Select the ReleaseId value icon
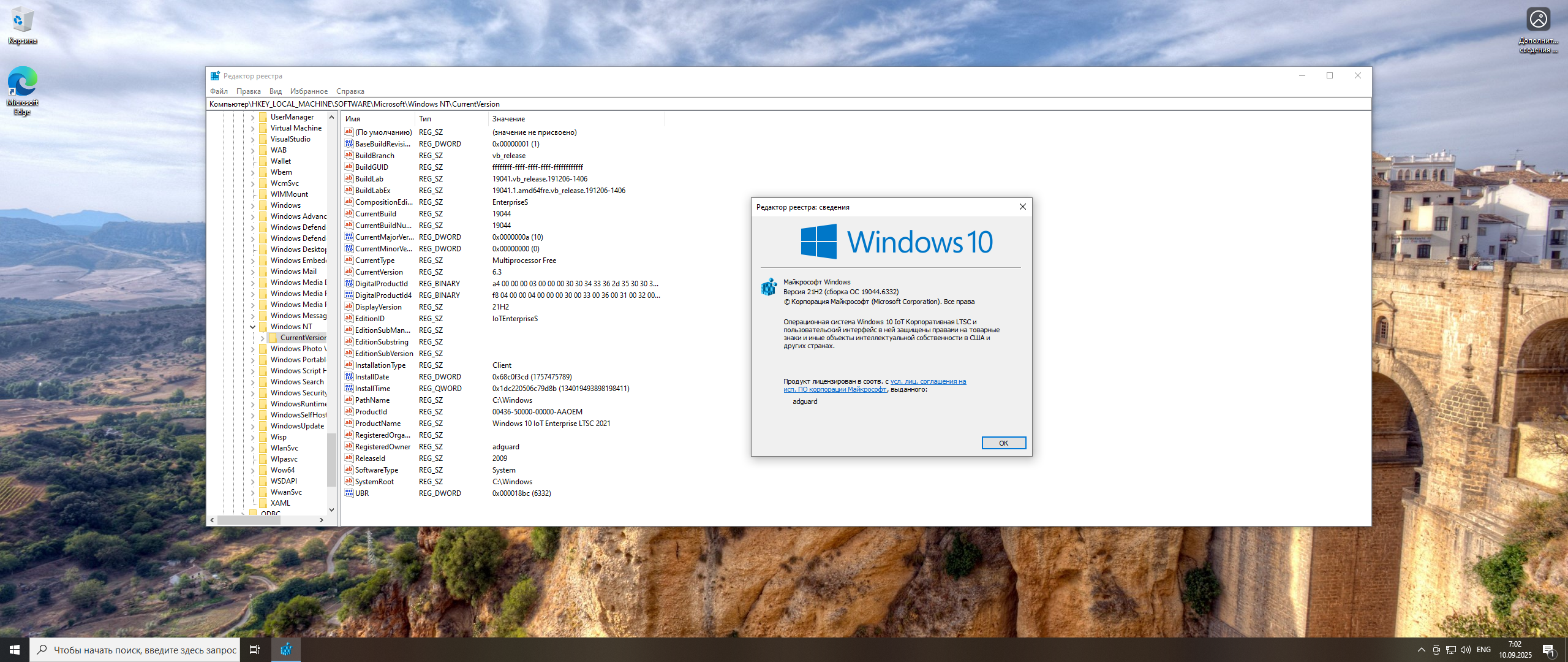This screenshot has height=662, width=1568. click(349, 458)
